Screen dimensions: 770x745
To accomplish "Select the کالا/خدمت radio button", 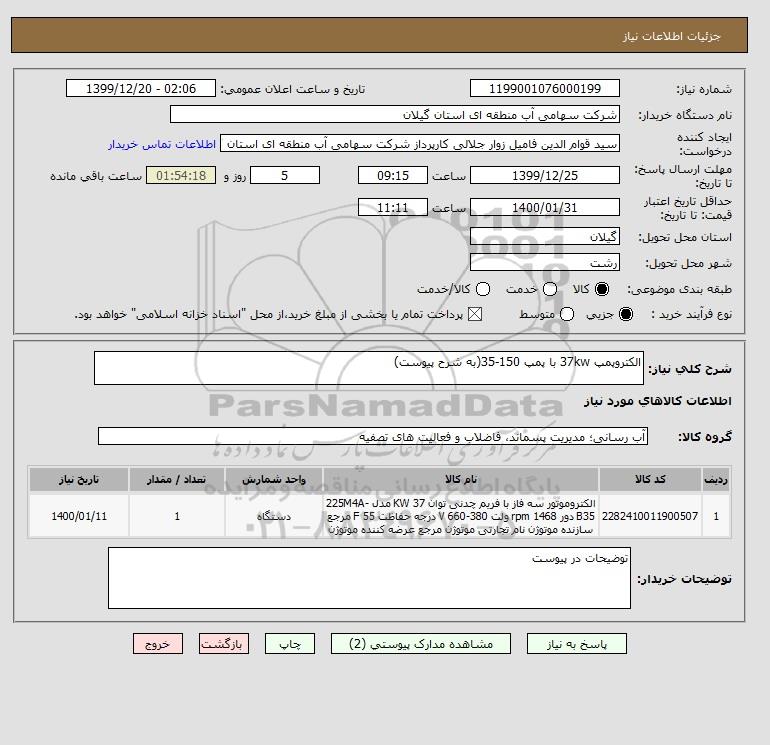I will click(x=483, y=289).
